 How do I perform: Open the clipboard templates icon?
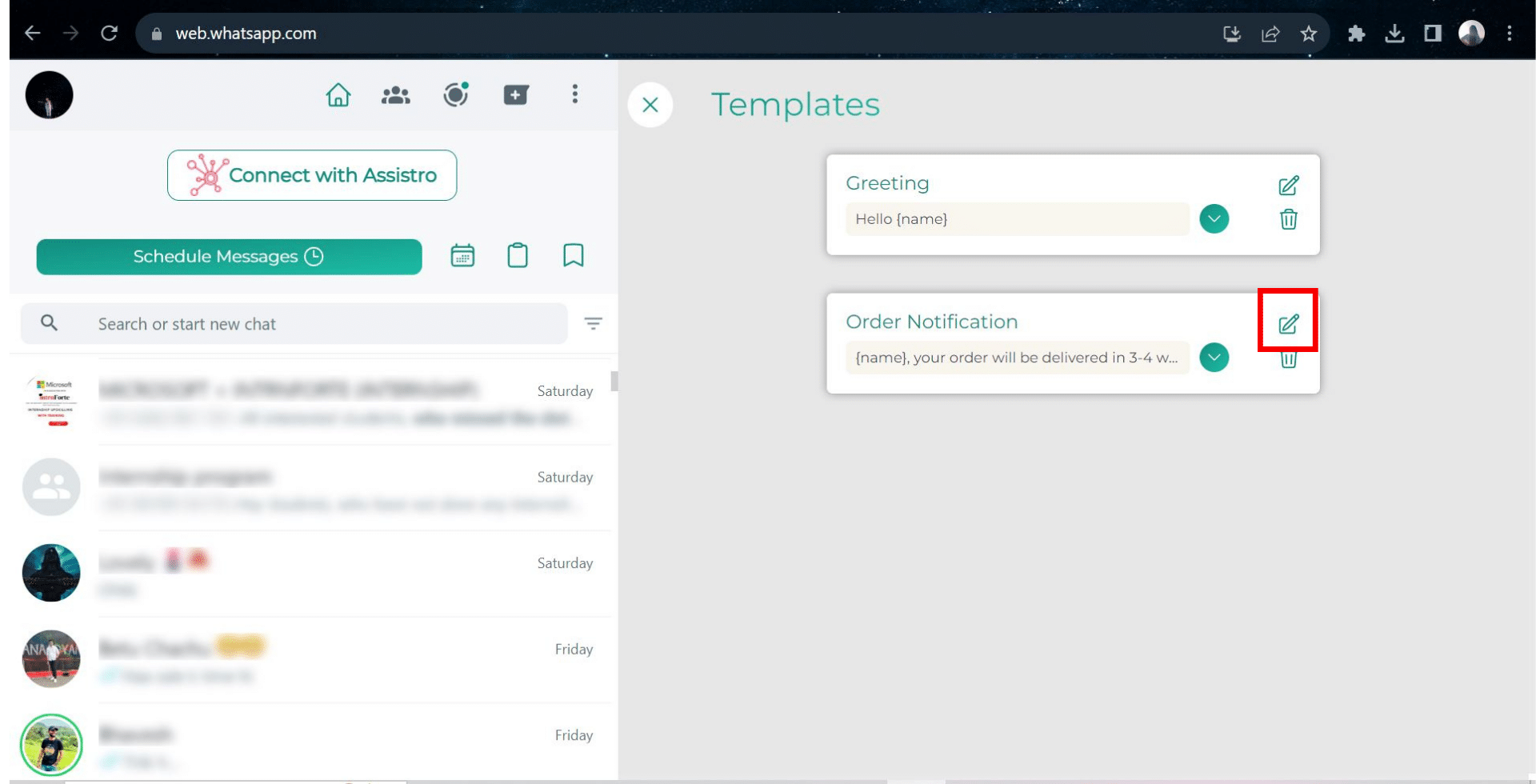pos(518,256)
